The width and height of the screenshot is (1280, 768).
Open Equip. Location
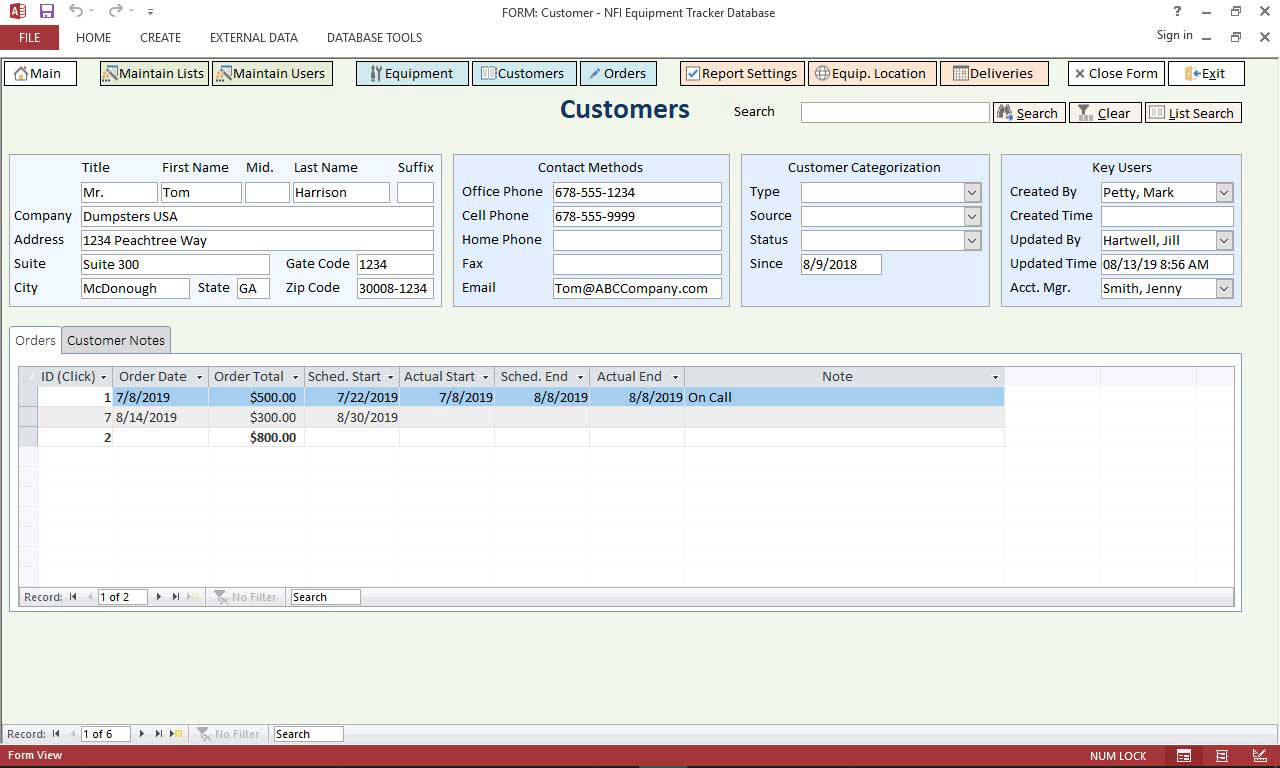(x=872, y=74)
